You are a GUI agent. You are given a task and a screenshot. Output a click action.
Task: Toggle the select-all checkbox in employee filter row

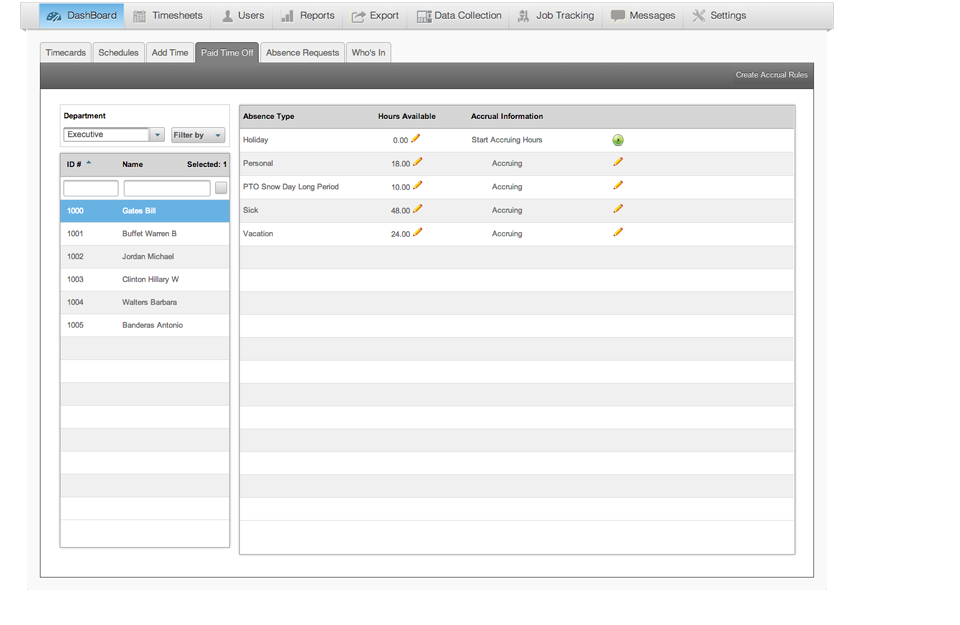coord(221,188)
